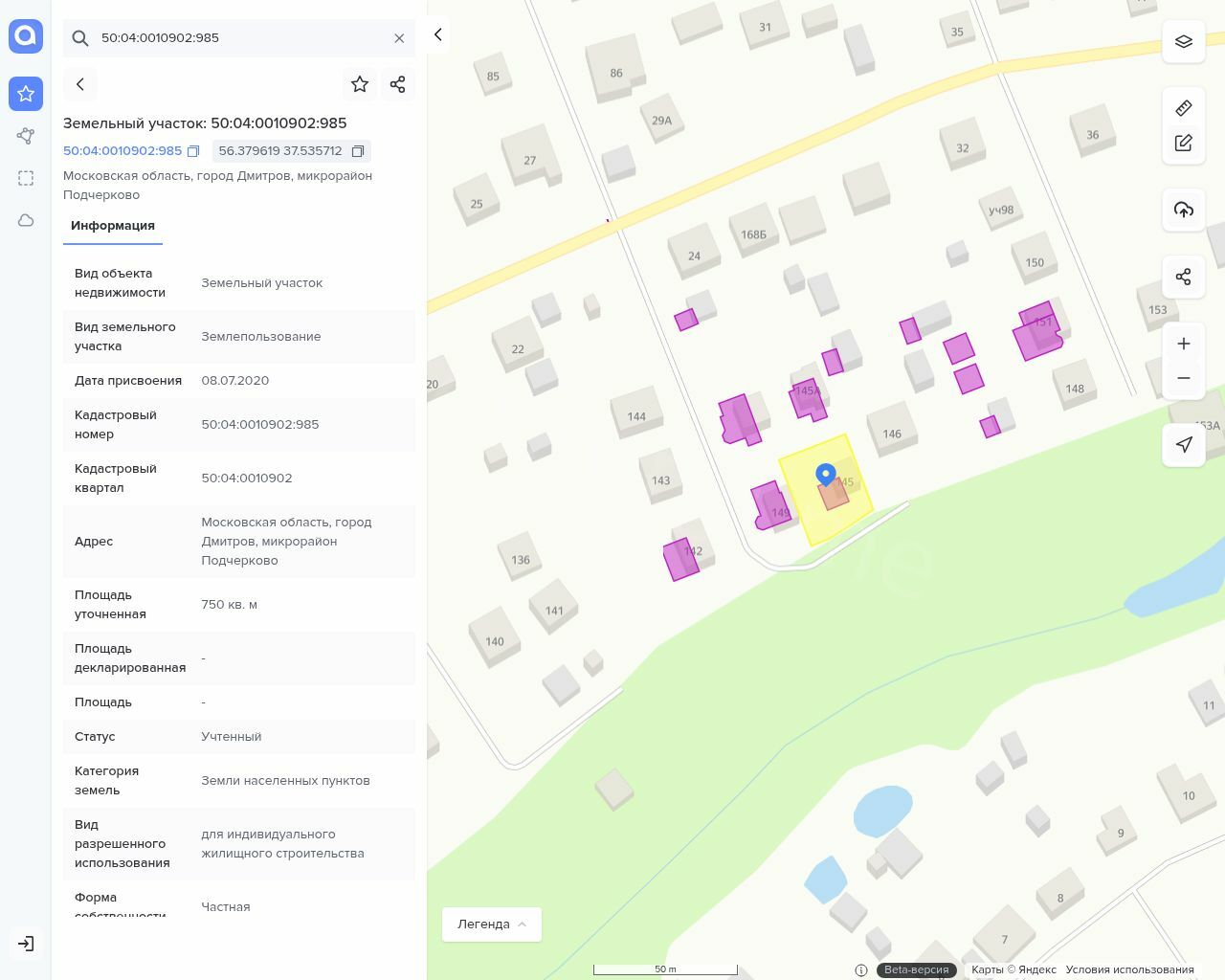Open the draw/edit tool on map
Screen dimensions: 1225x980
click(x=1184, y=143)
